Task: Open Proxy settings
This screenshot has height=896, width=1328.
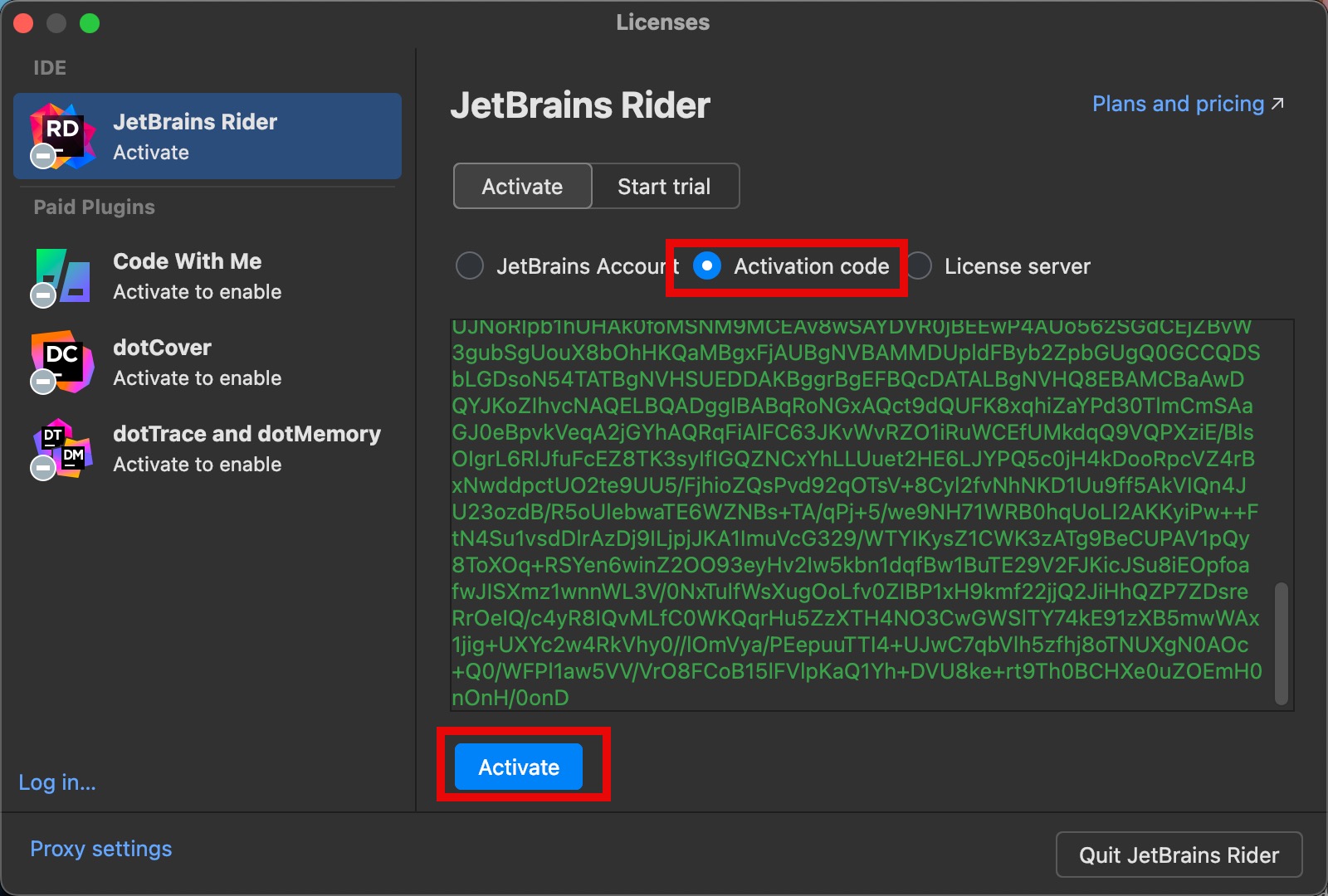Action: (x=101, y=849)
